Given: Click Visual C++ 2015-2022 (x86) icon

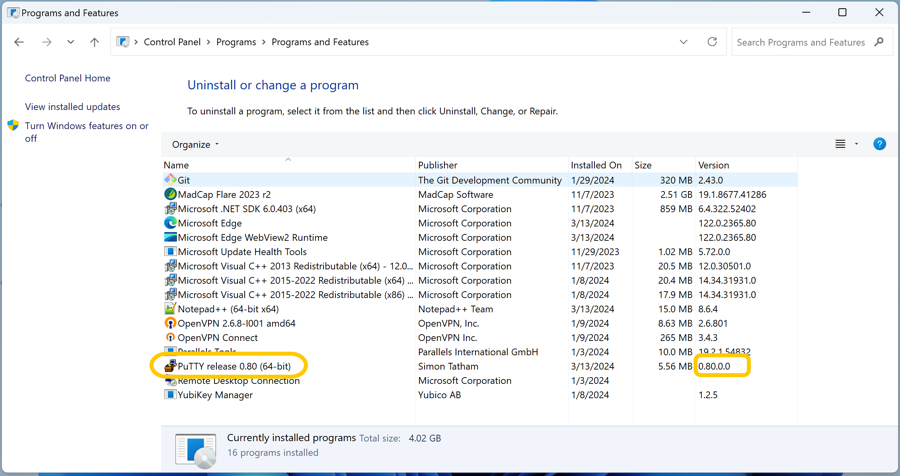Looking at the screenshot, I should click(170, 295).
